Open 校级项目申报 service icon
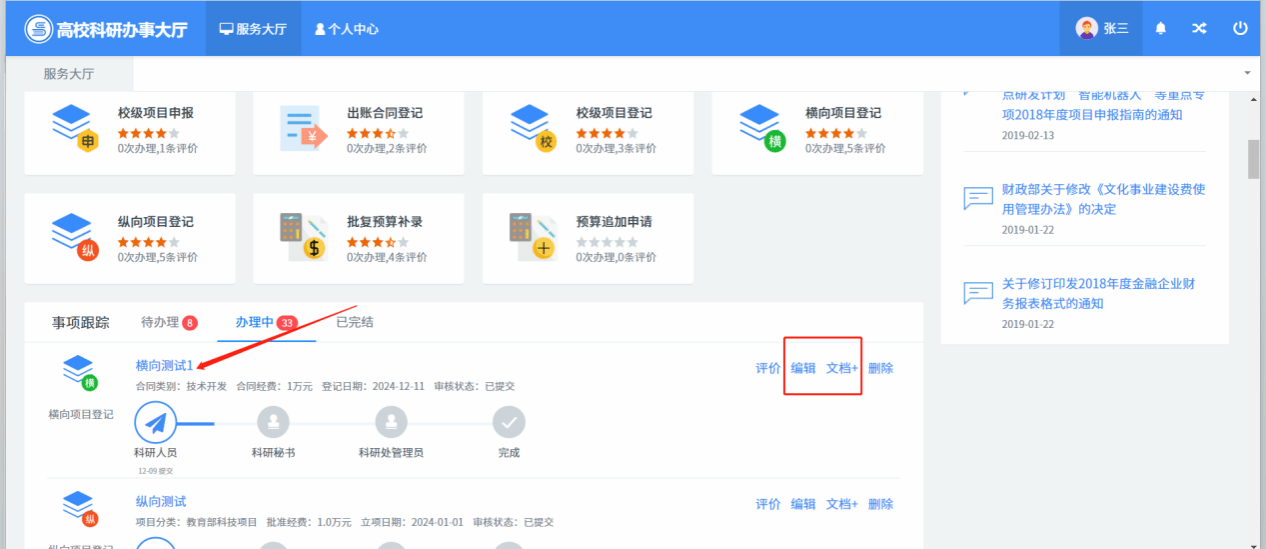Viewport: 1266px width, 549px height. (77, 128)
